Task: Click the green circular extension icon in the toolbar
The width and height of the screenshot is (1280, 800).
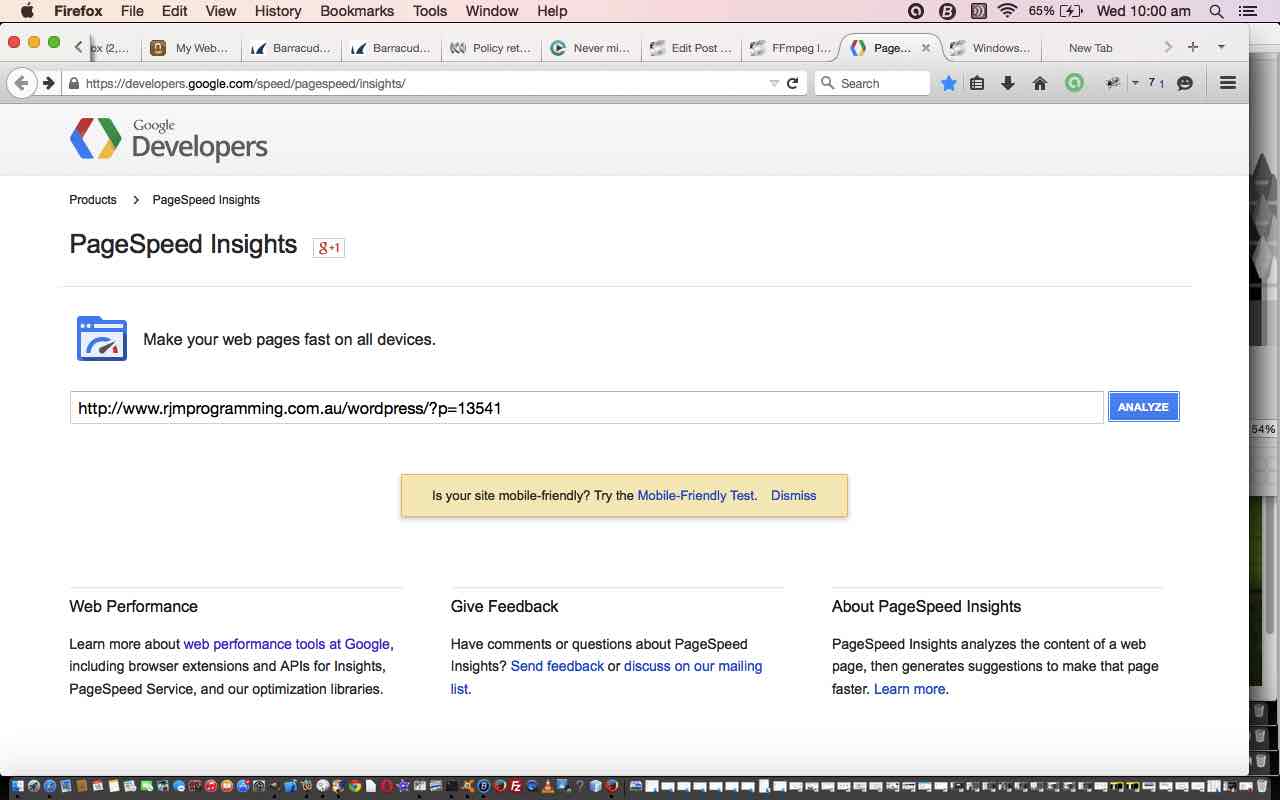Action: click(x=1074, y=83)
